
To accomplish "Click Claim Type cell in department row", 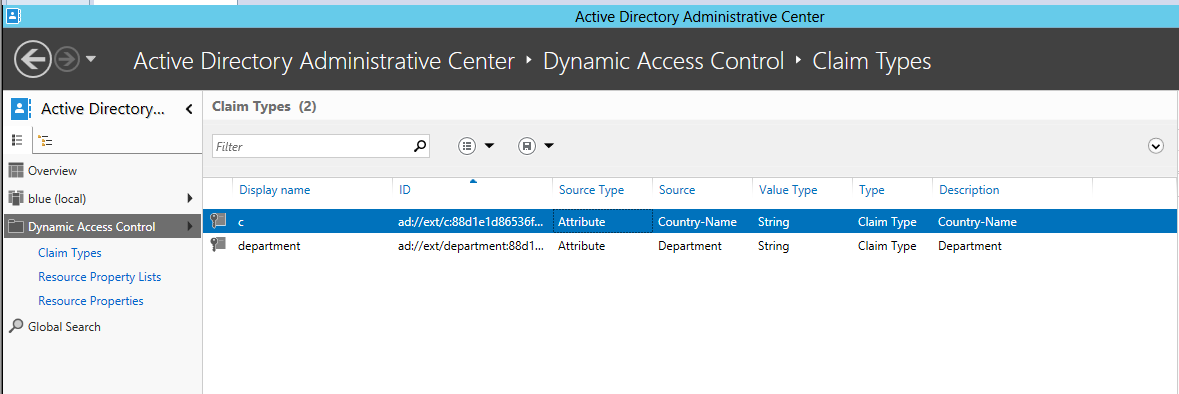I will click(x=887, y=246).
